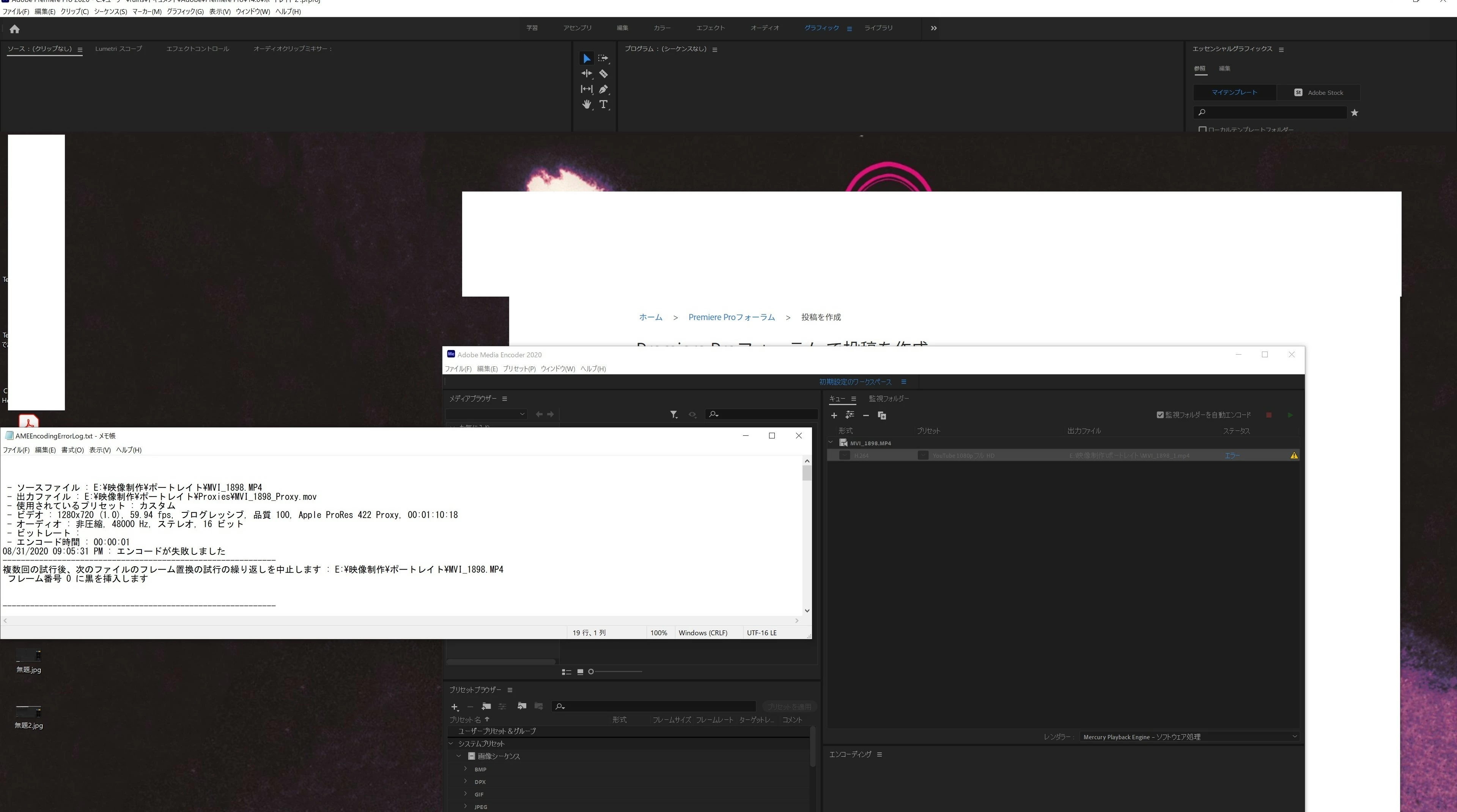Toggle ローカルテンプレートフォルダー checkbox
1457x812 pixels.
pos(1202,129)
